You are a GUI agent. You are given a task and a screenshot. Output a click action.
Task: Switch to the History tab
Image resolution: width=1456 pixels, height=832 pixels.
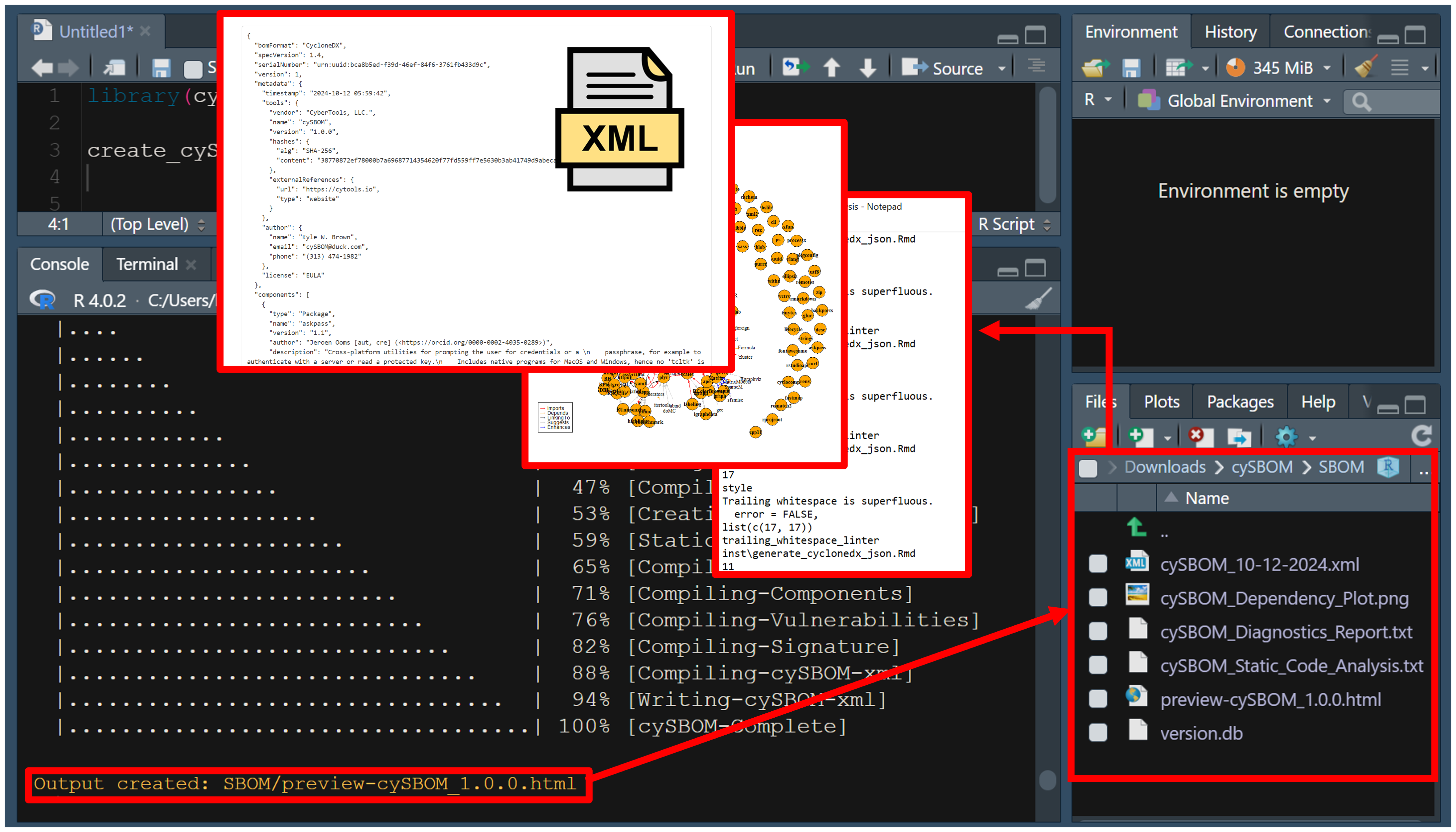click(x=1230, y=32)
